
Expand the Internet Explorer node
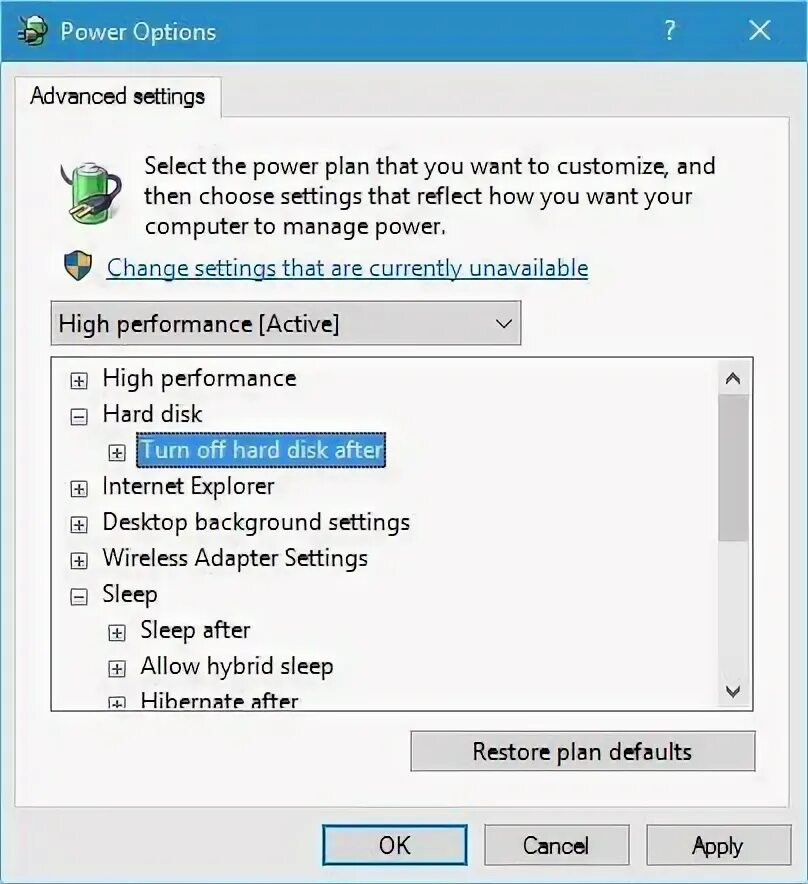[x=79, y=489]
